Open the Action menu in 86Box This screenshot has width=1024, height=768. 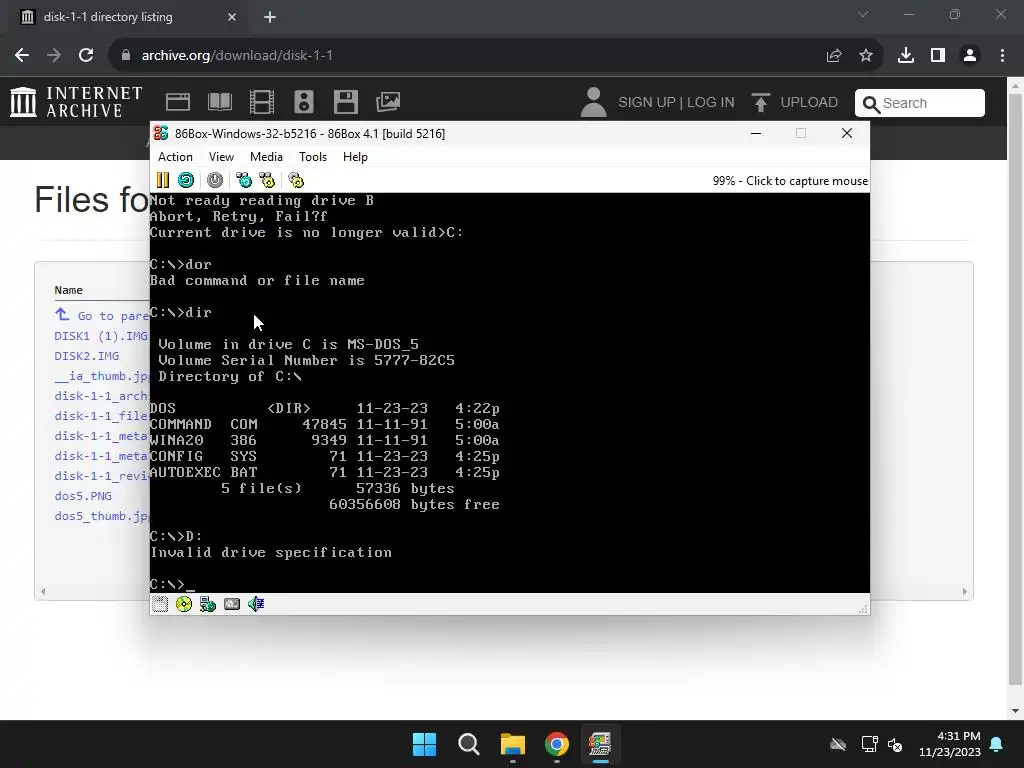[175, 157]
